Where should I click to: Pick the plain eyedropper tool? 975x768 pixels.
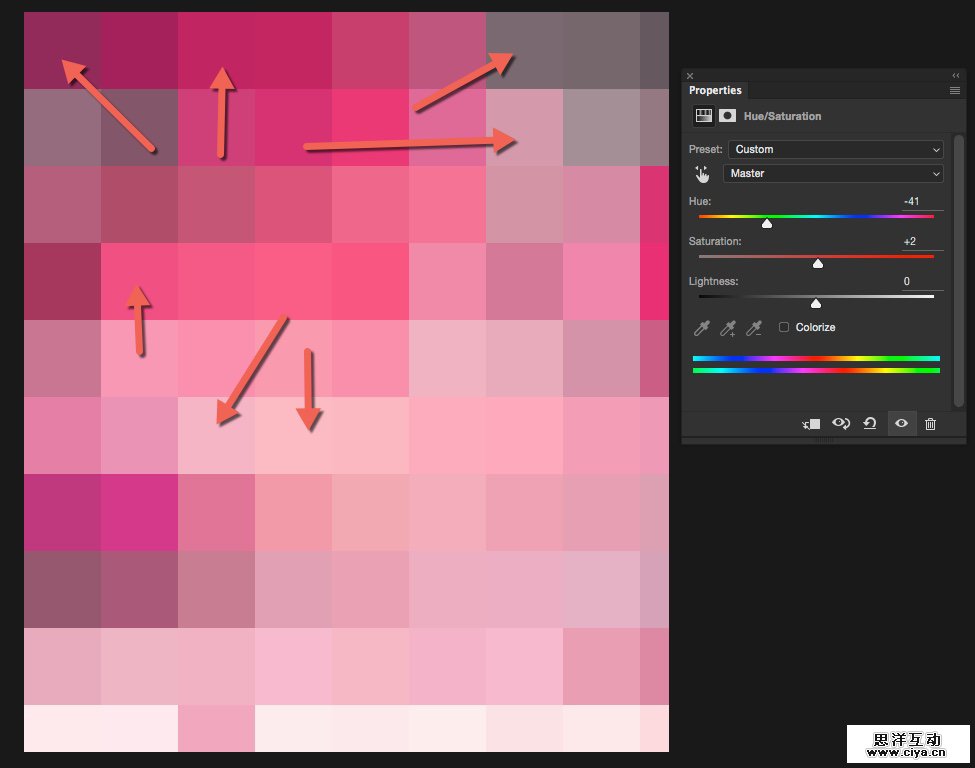click(702, 328)
